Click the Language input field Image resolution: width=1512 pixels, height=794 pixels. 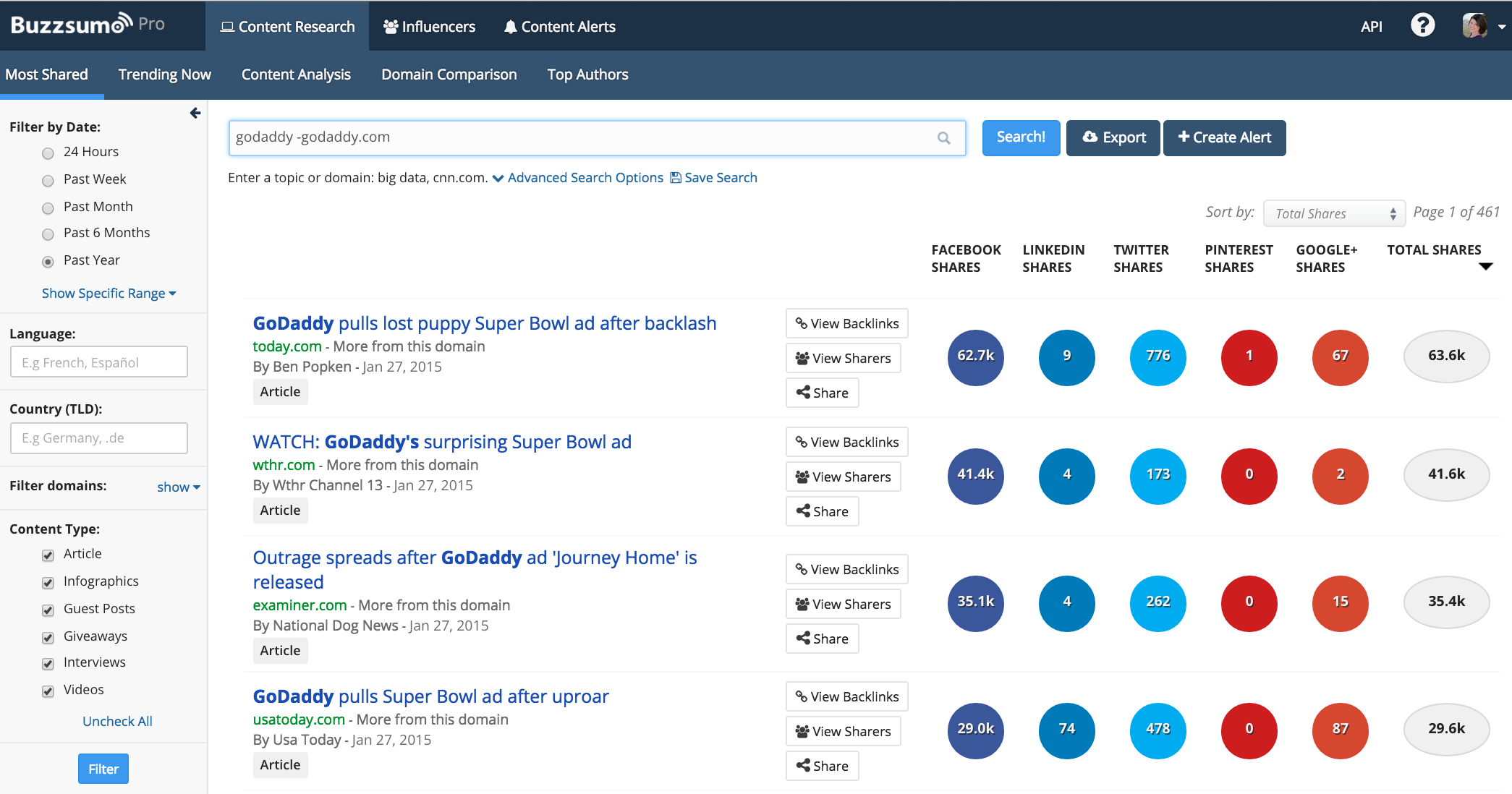click(x=99, y=362)
